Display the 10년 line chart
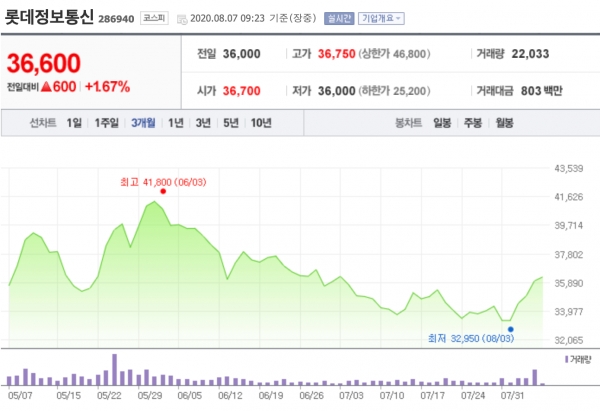 point(261,123)
